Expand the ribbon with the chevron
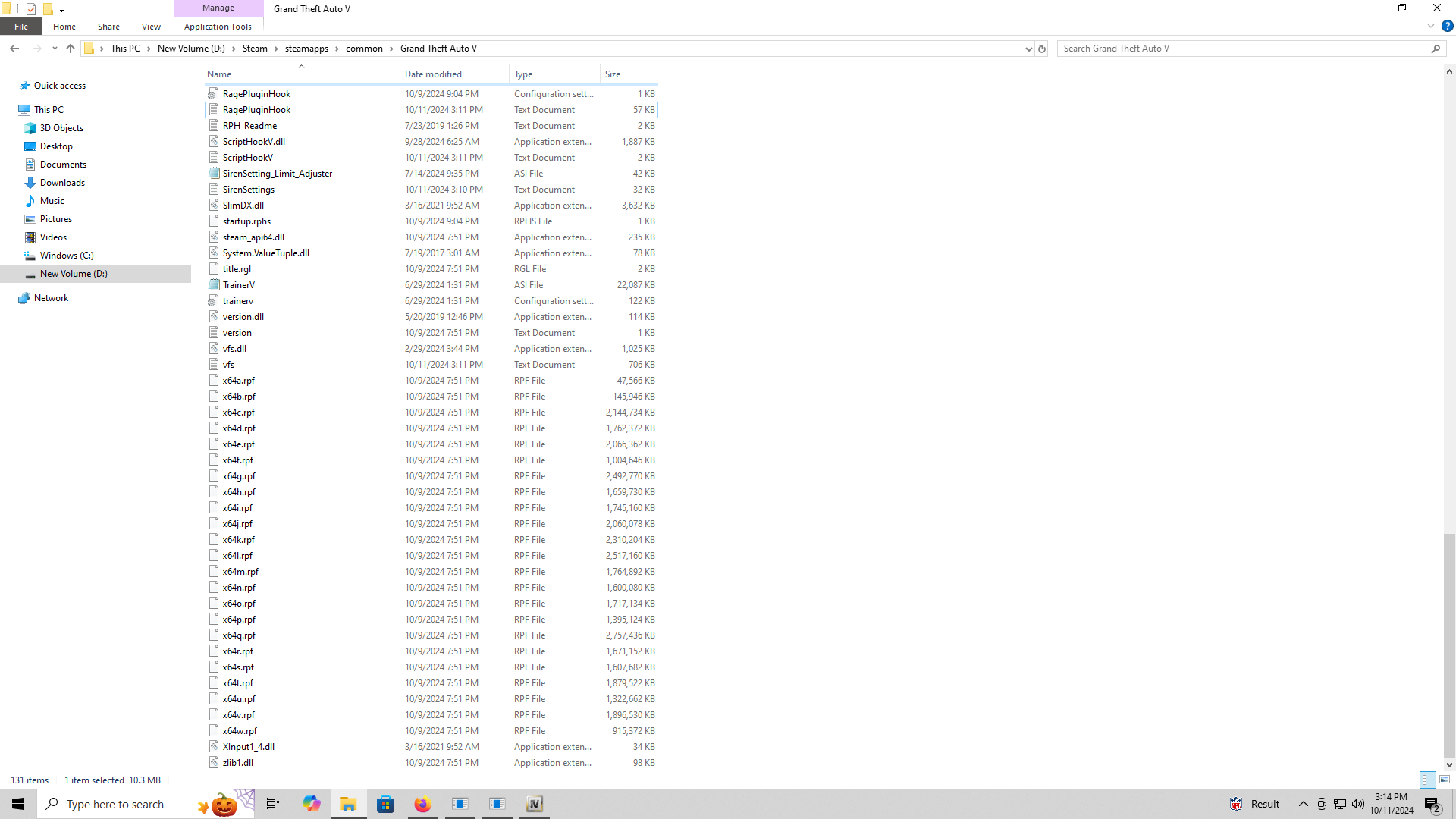Screen dimensions: 1456x819 coord(1431,26)
